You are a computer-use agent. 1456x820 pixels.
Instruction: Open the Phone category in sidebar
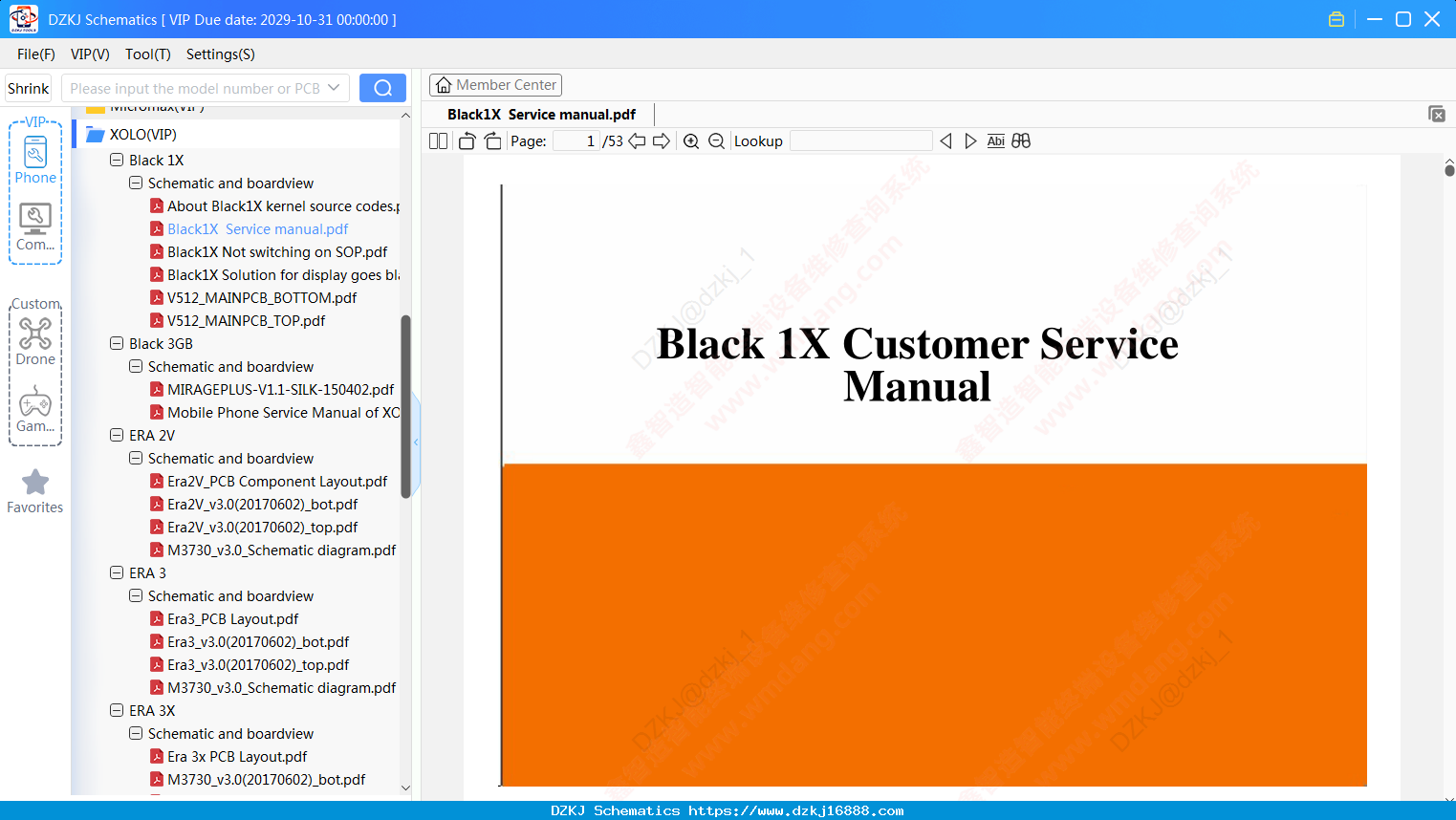click(x=35, y=160)
